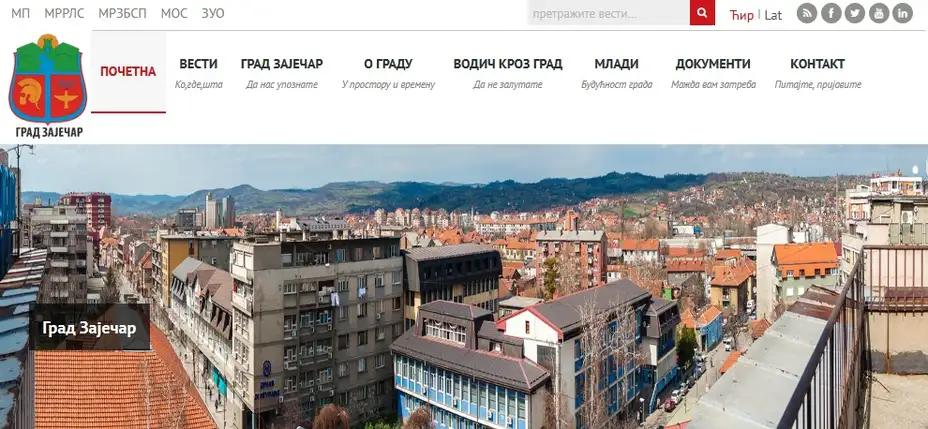Click the ЗУО top link

[212, 14]
